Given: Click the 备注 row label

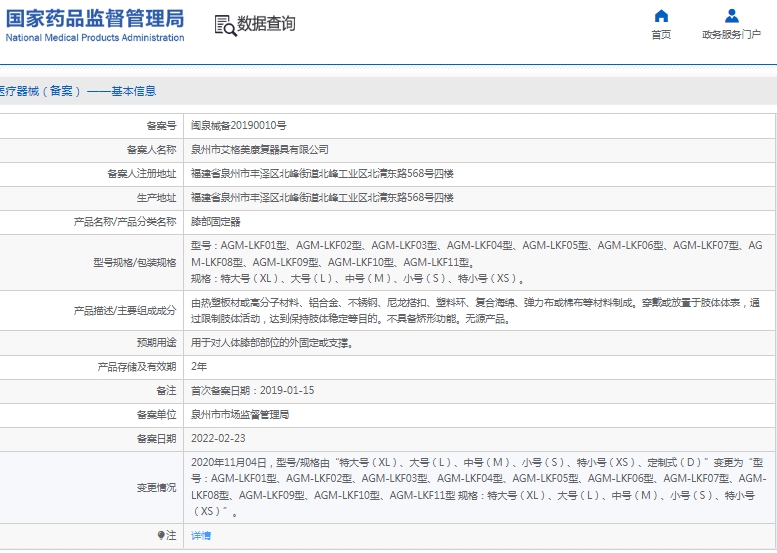Looking at the screenshot, I should point(166,390).
